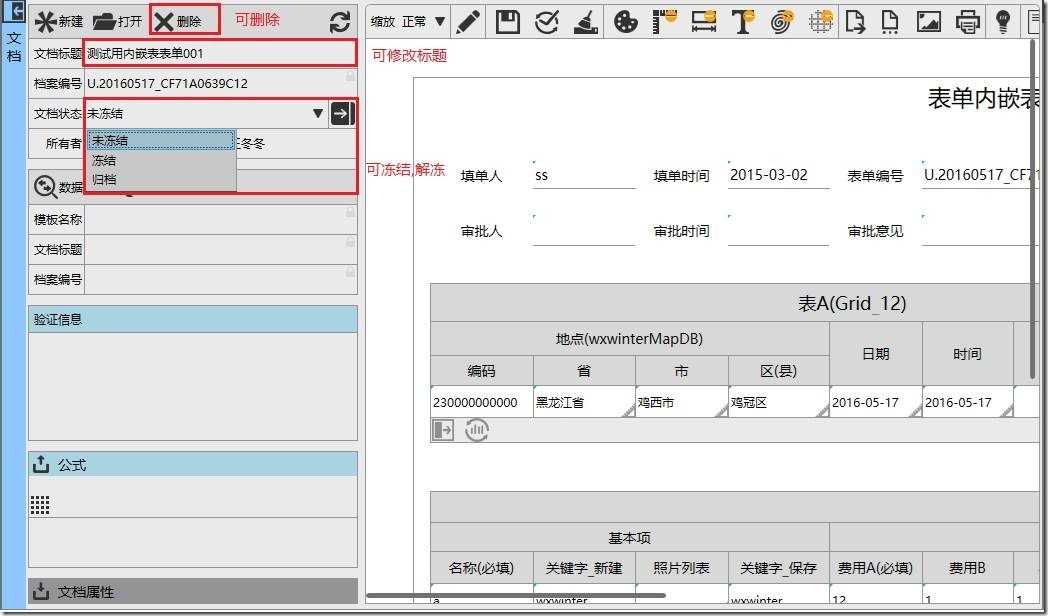Click the 名称(必填) column header
The height and width of the screenshot is (616, 1048).
[x=482, y=568]
